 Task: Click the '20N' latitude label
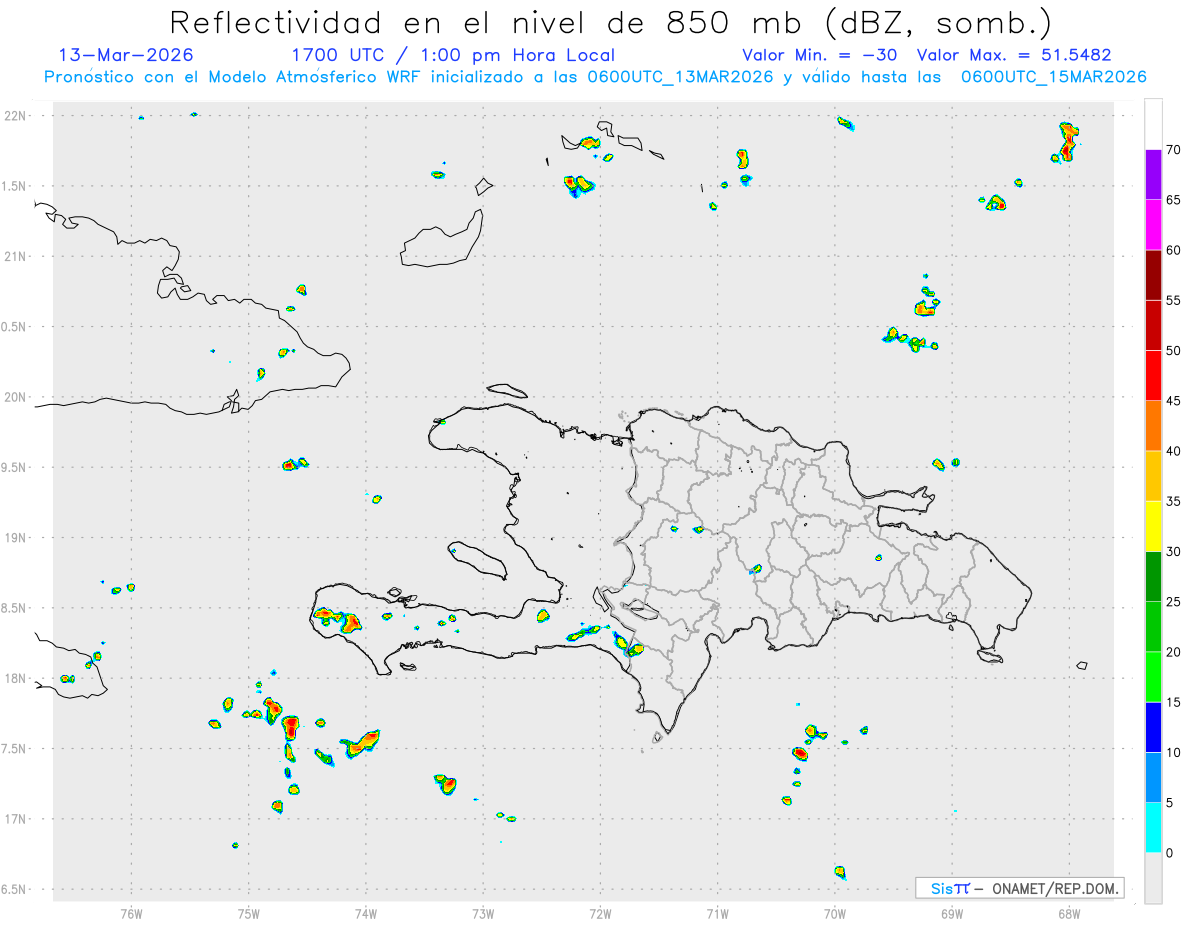(17, 397)
